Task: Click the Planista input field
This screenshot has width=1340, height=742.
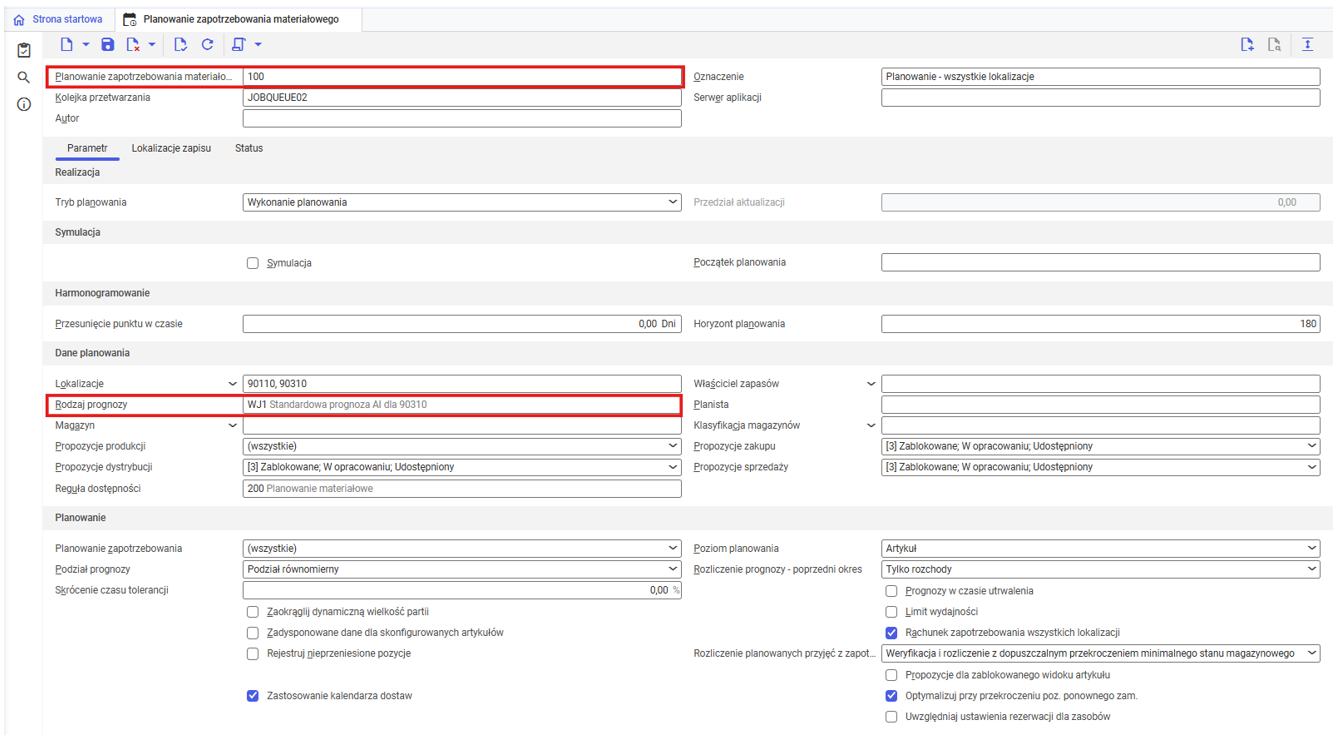Action: [1100, 405]
